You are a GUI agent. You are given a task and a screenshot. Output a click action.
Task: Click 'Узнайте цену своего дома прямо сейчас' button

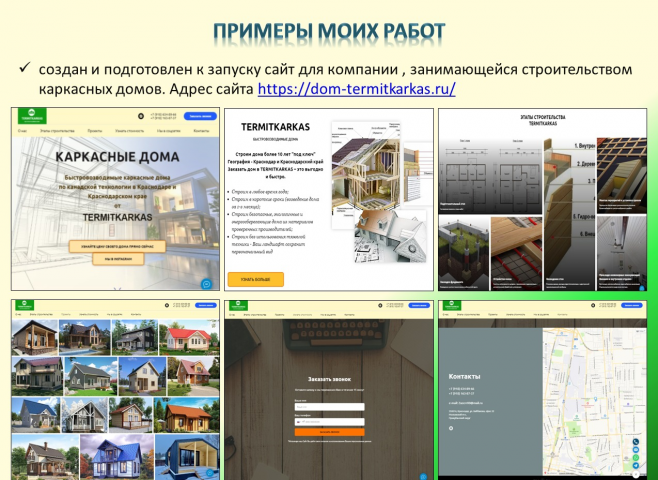tap(118, 246)
